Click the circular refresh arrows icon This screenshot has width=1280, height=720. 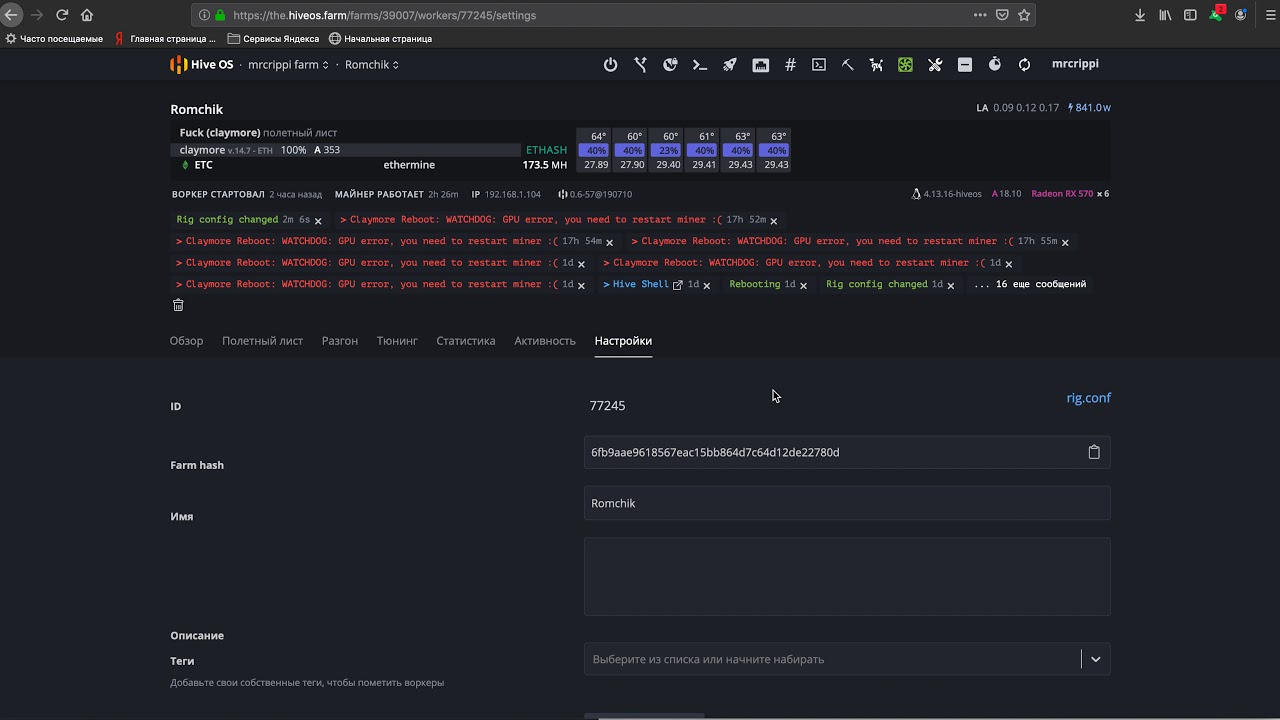[x=1024, y=64]
